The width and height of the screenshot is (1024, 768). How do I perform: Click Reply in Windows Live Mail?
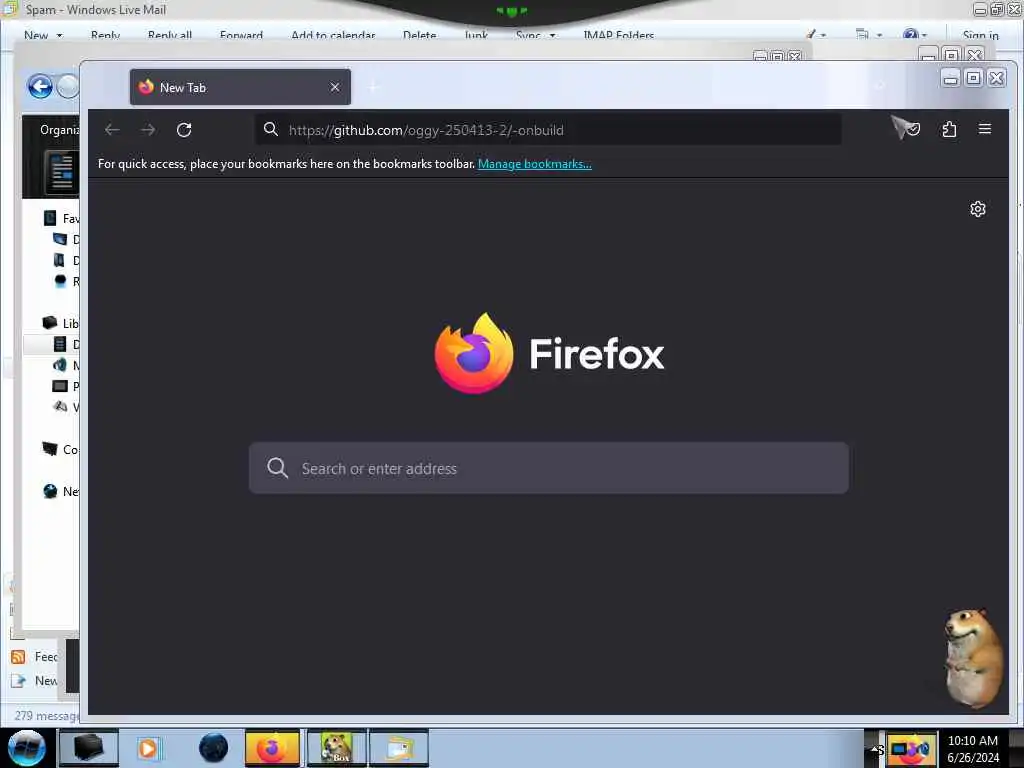105,35
